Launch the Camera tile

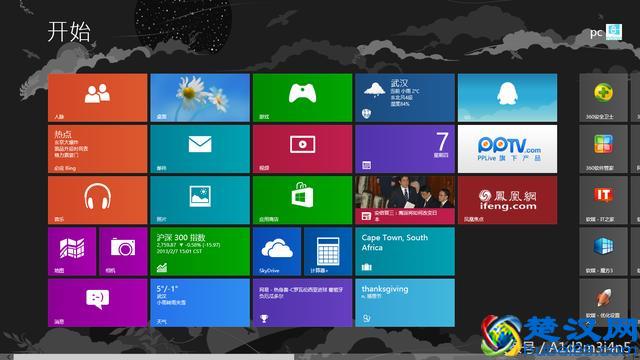click(123, 251)
